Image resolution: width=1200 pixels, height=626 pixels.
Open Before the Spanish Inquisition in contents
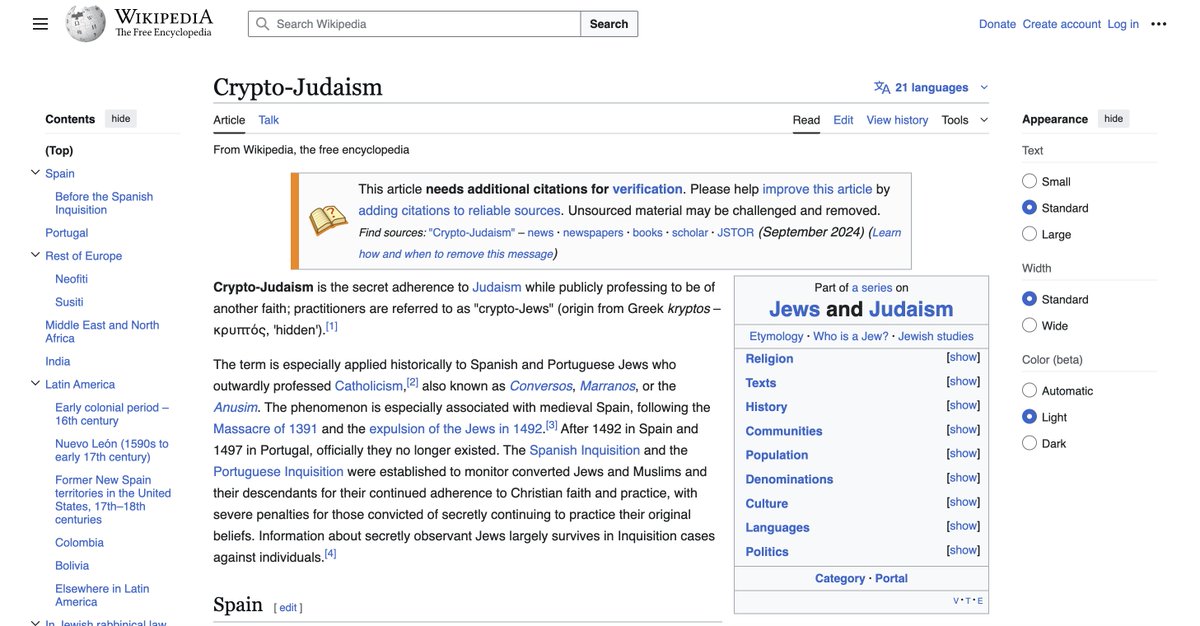tap(104, 203)
